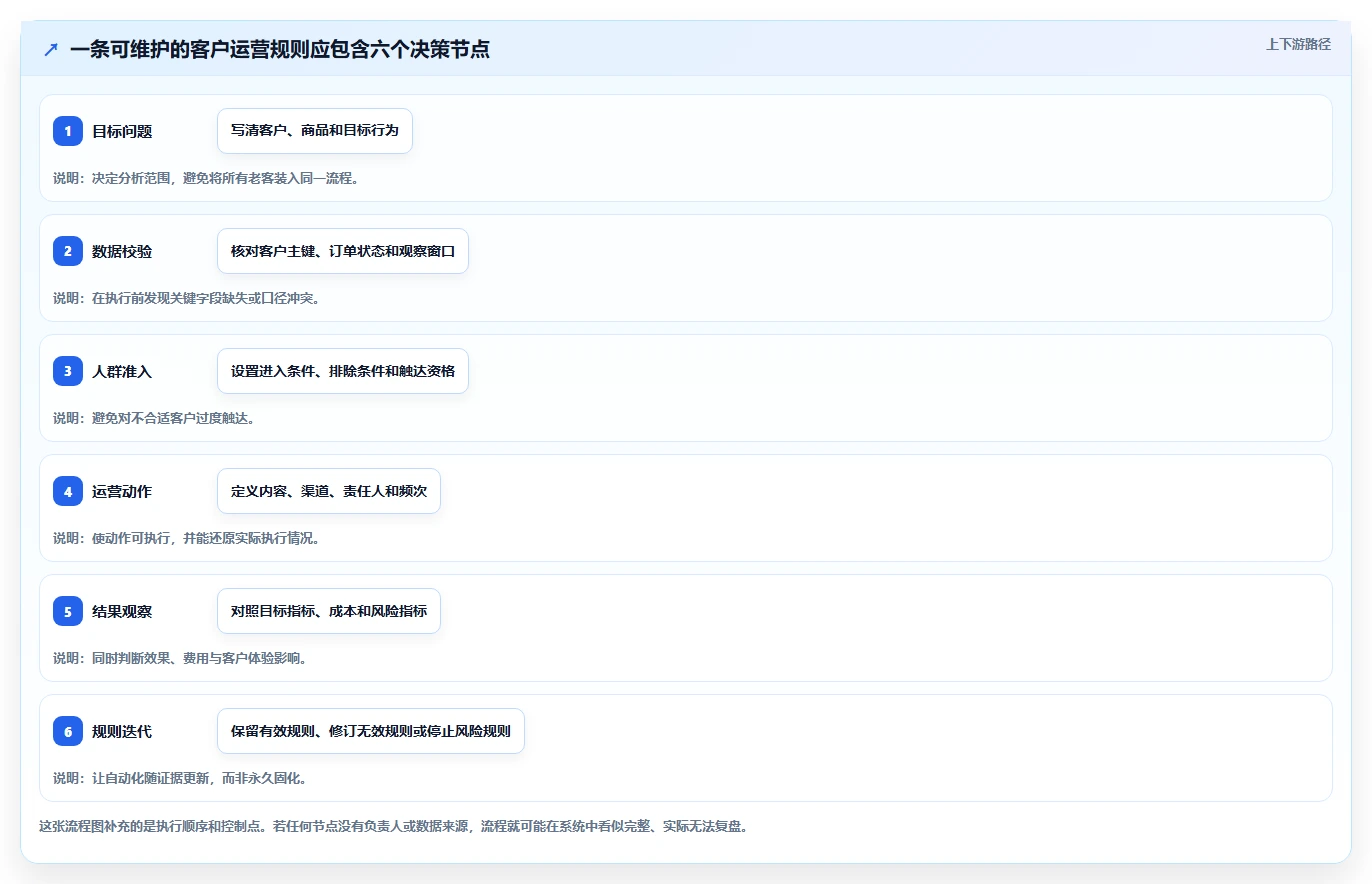Open the 核对客户主键、订单状态和观察窗口 chip

coord(343,251)
